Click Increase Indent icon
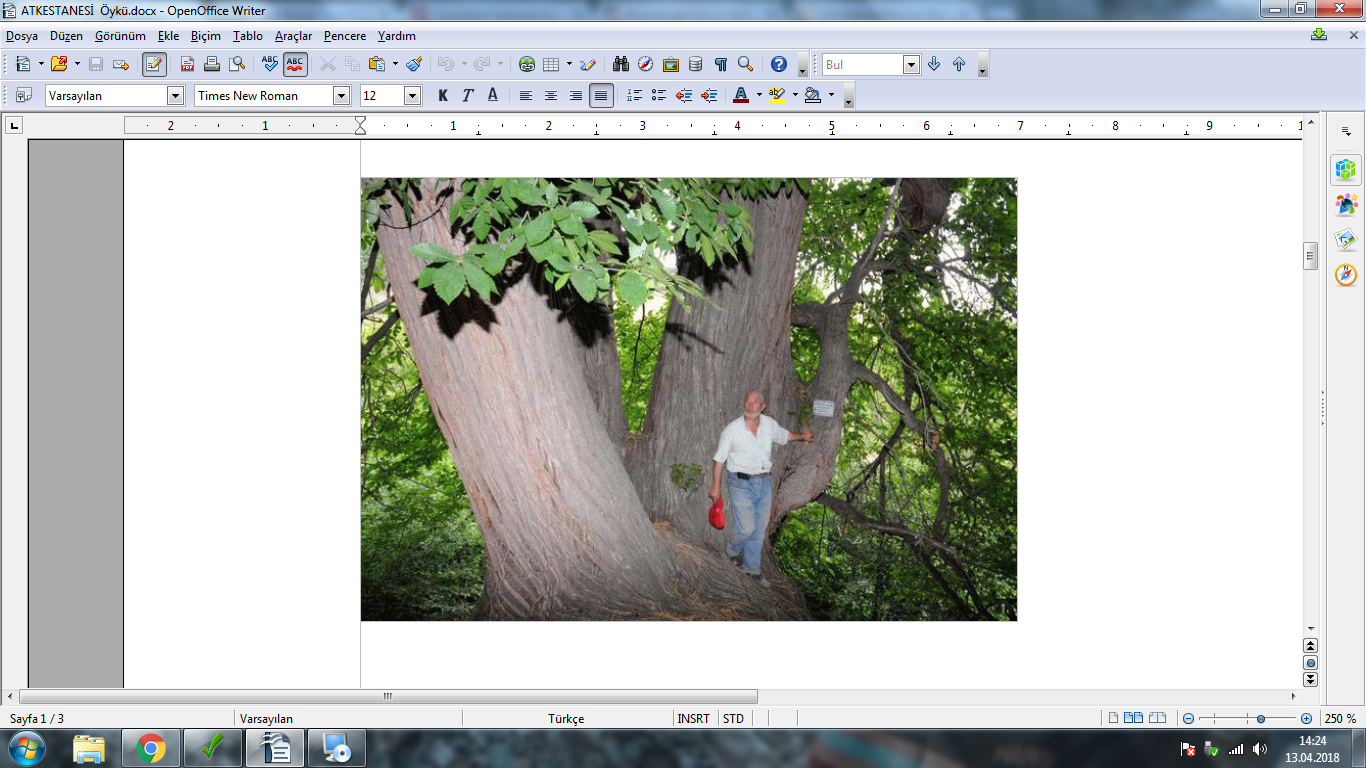 point(709,95)
